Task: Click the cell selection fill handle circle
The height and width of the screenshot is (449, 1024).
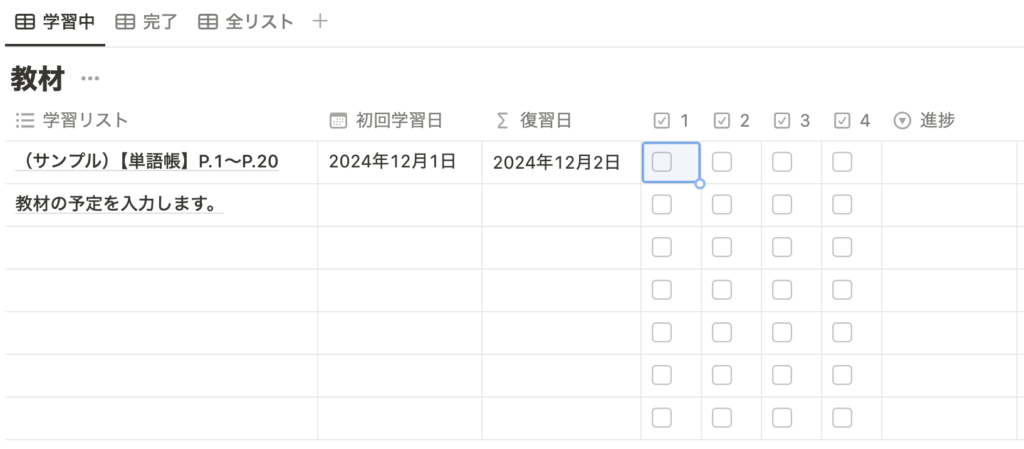Action: (x=700, y=184)
